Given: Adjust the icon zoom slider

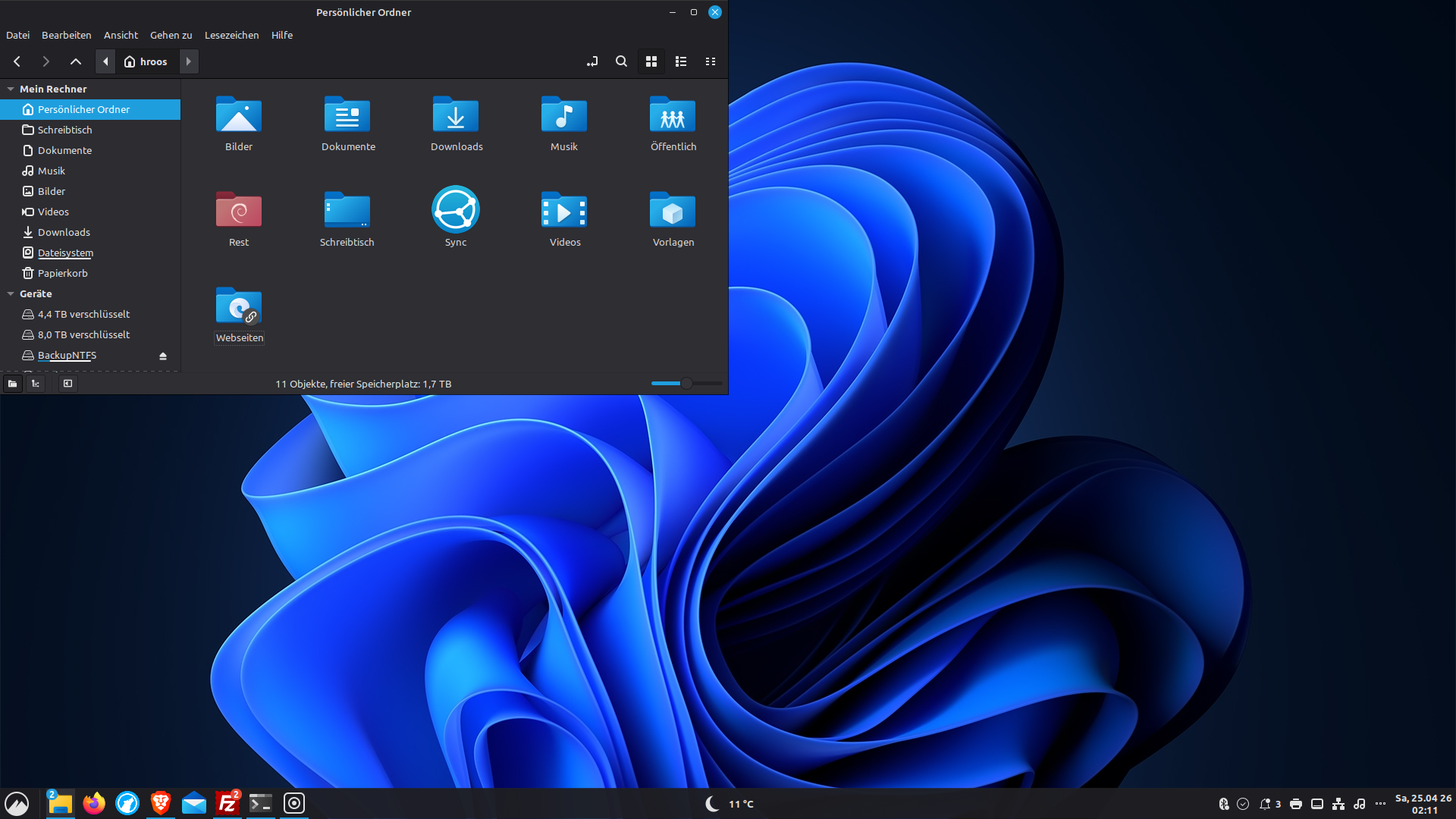Looking at the screenshot, I should [x=686, y=384].
